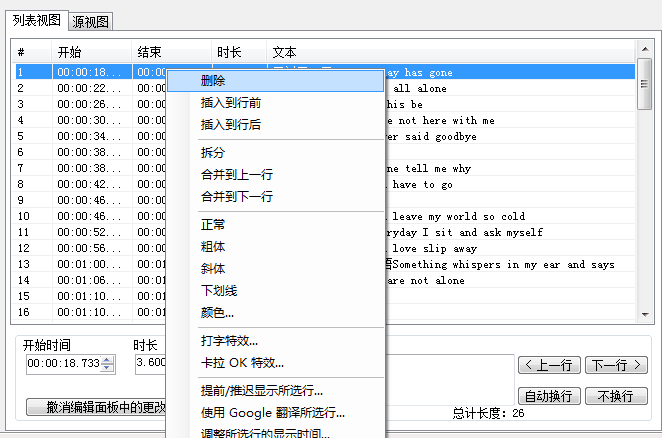
Task: Switch to the 列表视图 tab
Action: click(36, 20)
